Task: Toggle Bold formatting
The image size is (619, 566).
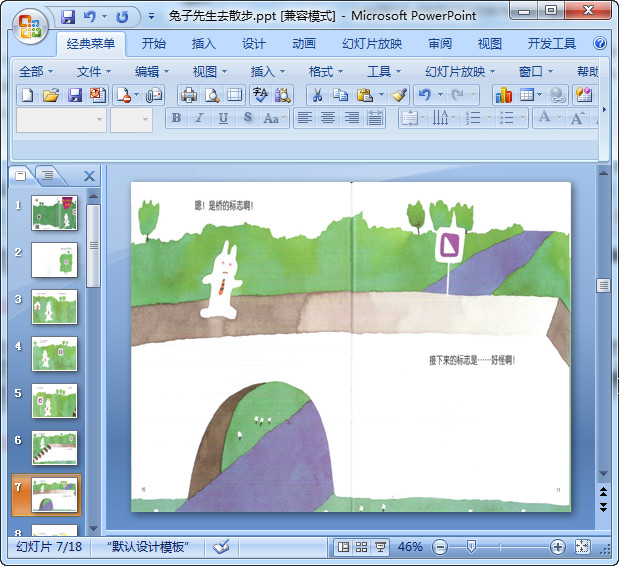Action: 176,118
